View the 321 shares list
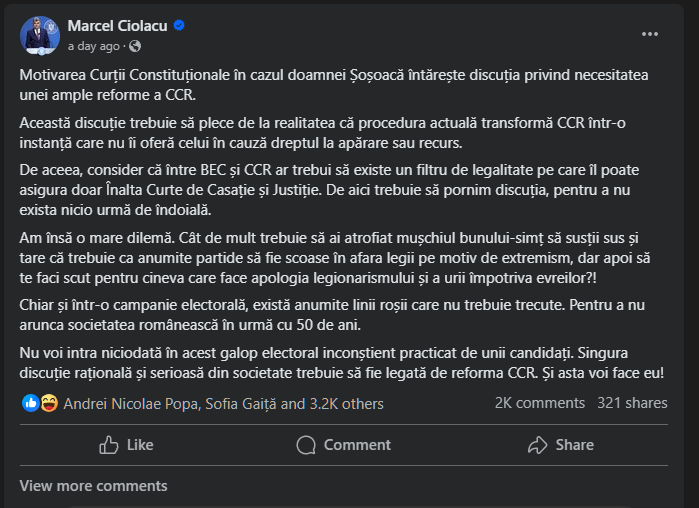This screenshot has width=699, height=508. [x=632, y=403]
